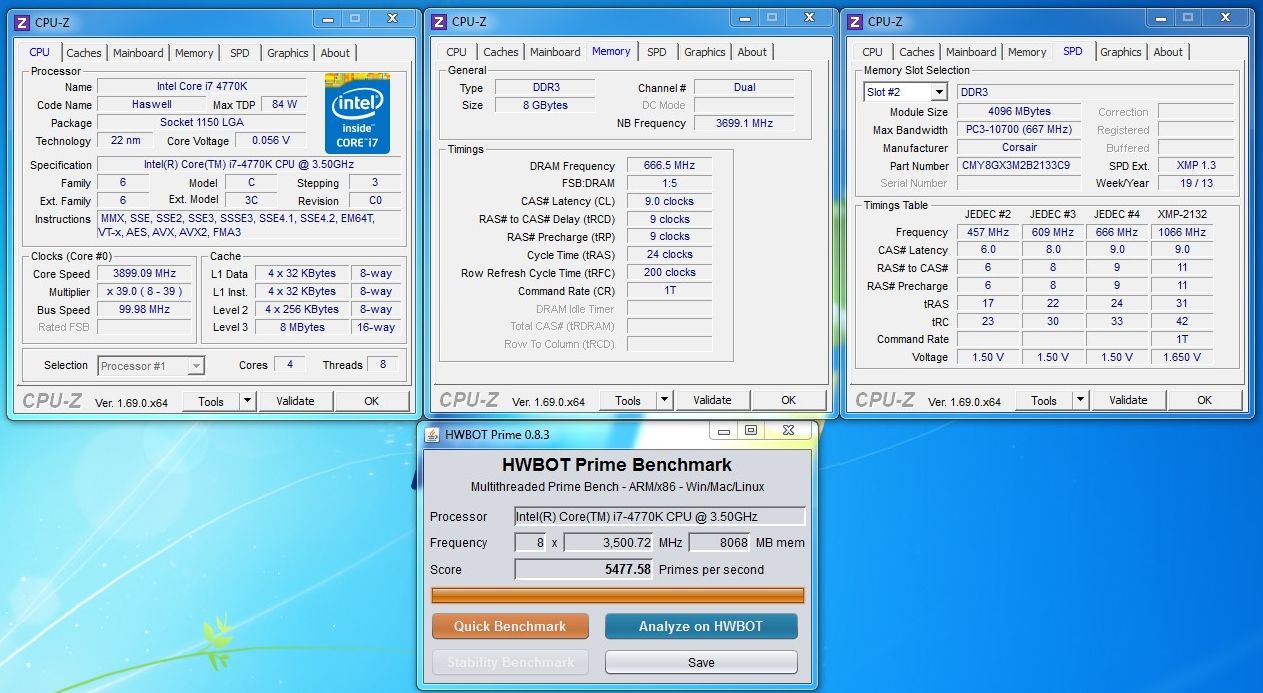Click the disabled Stability Benchmark button
The image size is (1263, 693).
(x=510, y=662)
